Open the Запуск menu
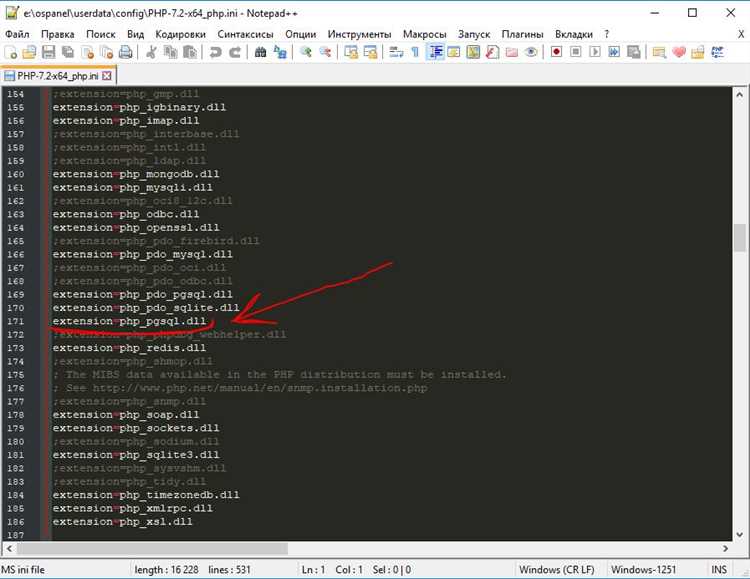 click(474, 34)
